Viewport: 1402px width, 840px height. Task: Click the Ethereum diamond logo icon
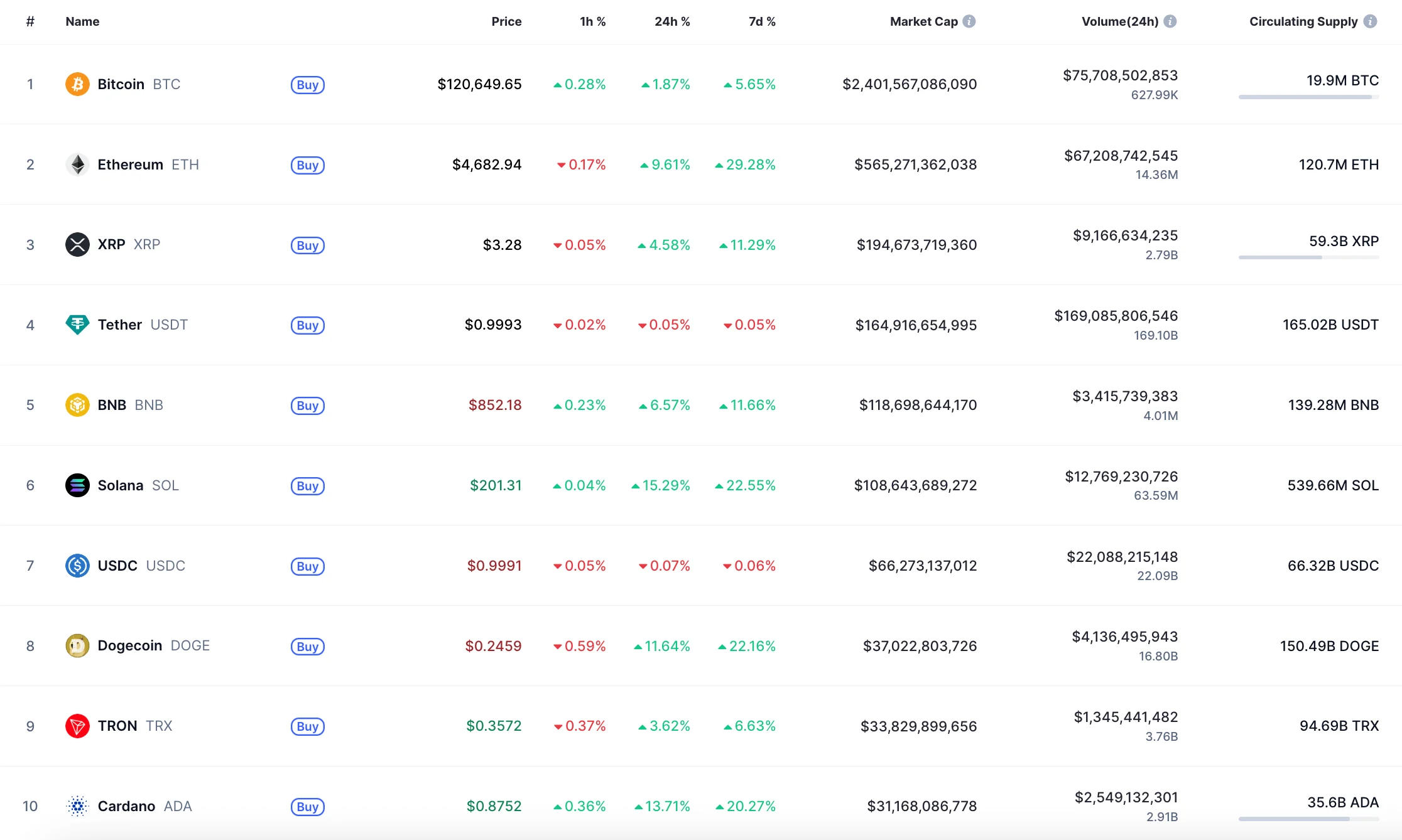(77, 164)
